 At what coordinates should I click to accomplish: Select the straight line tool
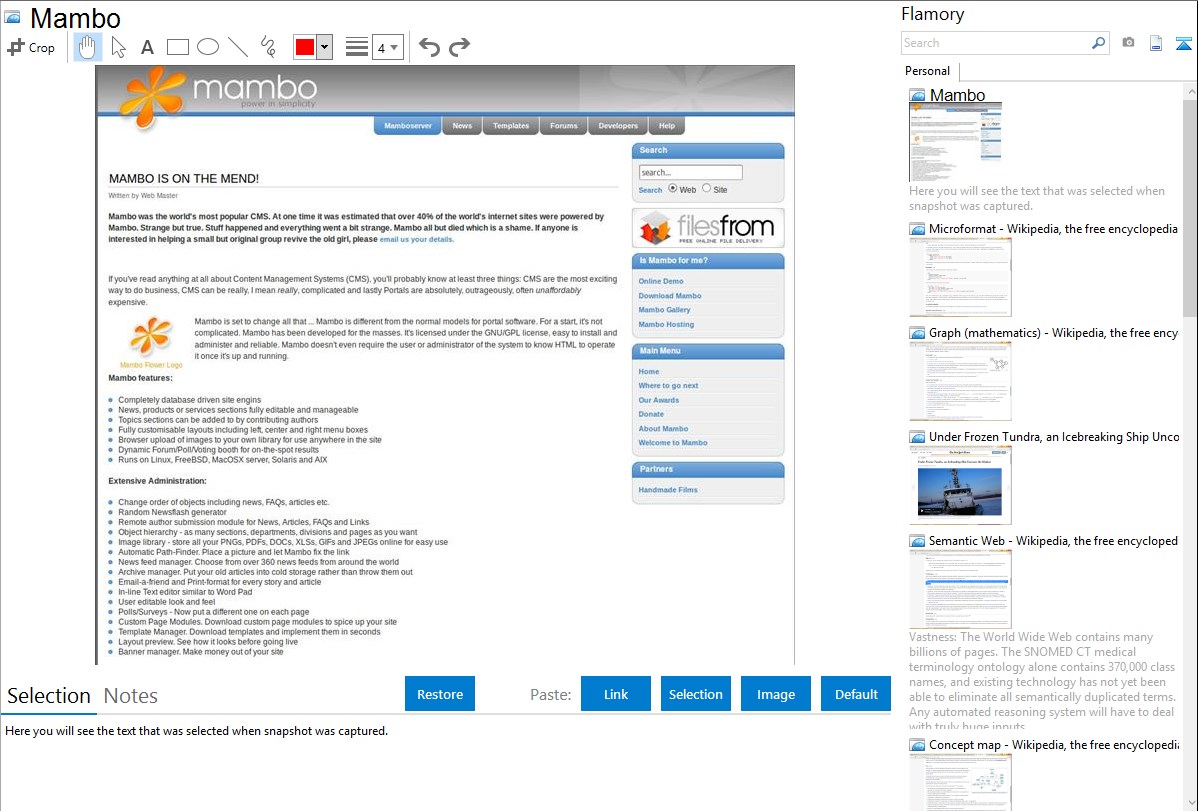click(x=238, y=47)
